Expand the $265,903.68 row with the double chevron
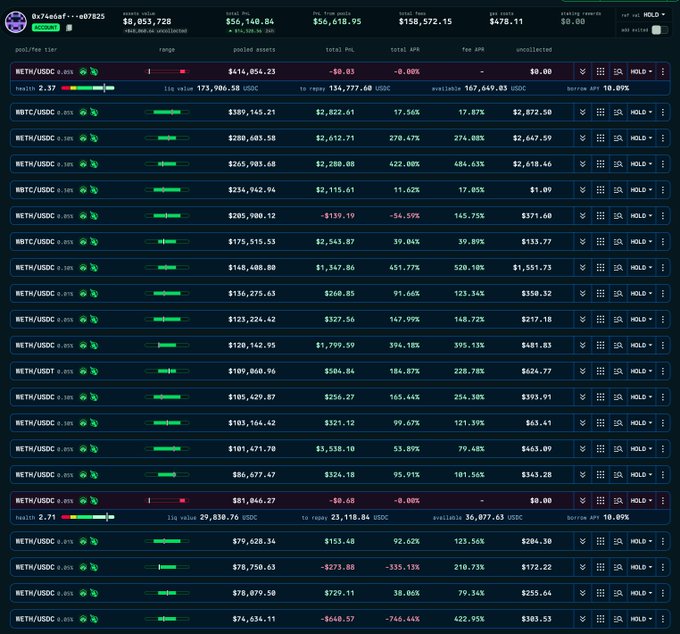Viewport: 680px width, 634px height. click(x=582, y=164)
